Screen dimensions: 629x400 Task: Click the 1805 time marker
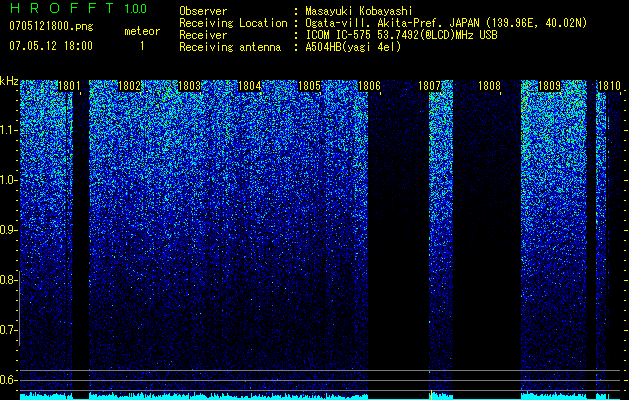coord(309,86)
